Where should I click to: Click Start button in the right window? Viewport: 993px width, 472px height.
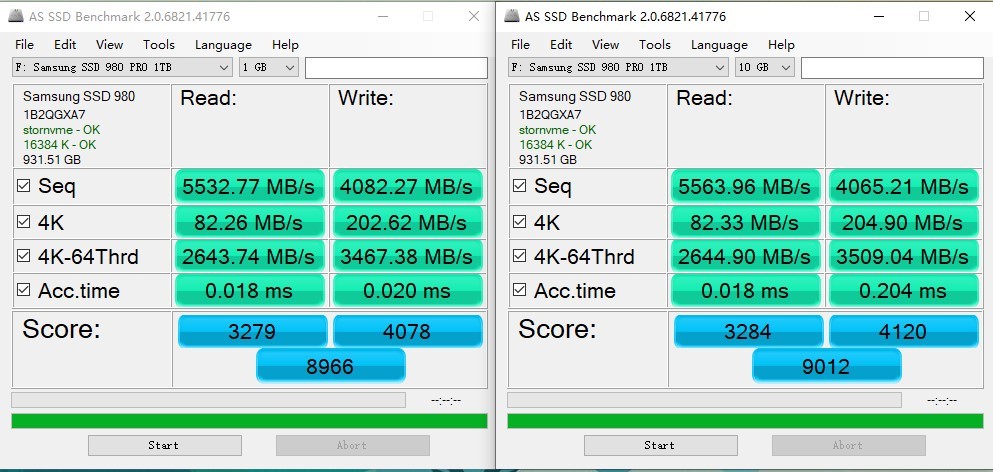click(661, 445)
